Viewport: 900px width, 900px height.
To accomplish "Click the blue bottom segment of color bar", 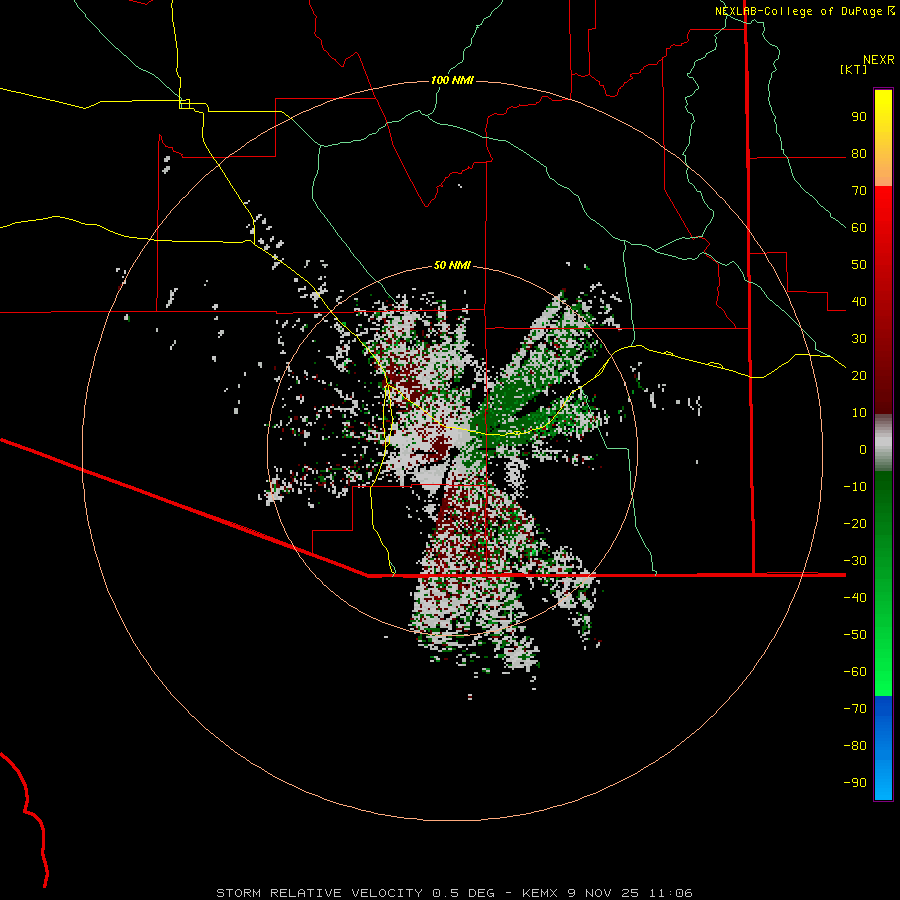I will [x=883, y=748].
